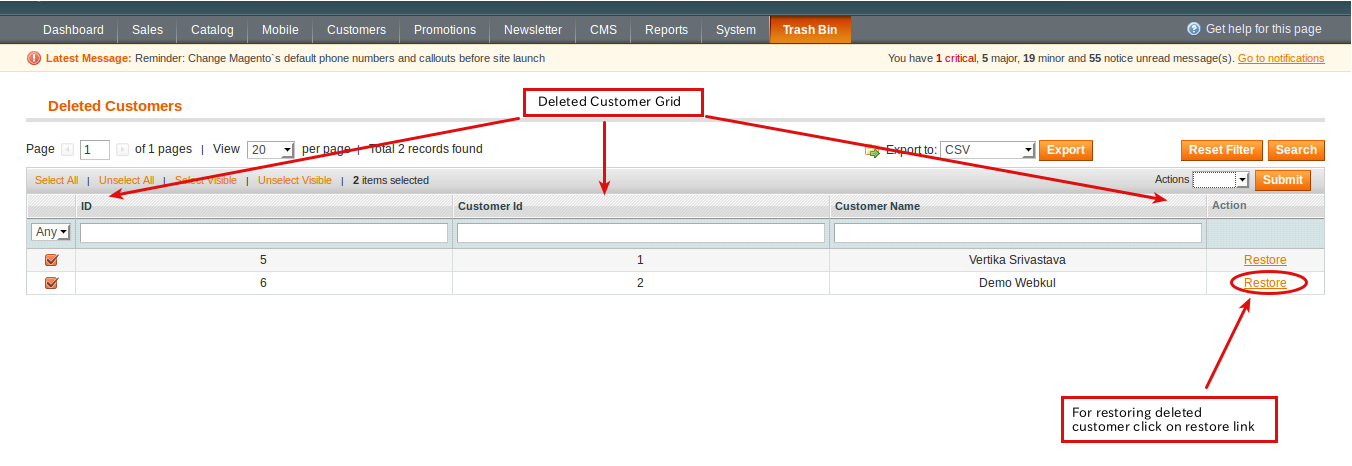Screen dimensions: 1352x466
Task: Click the Select All link
Action: (x=56, y=181)
